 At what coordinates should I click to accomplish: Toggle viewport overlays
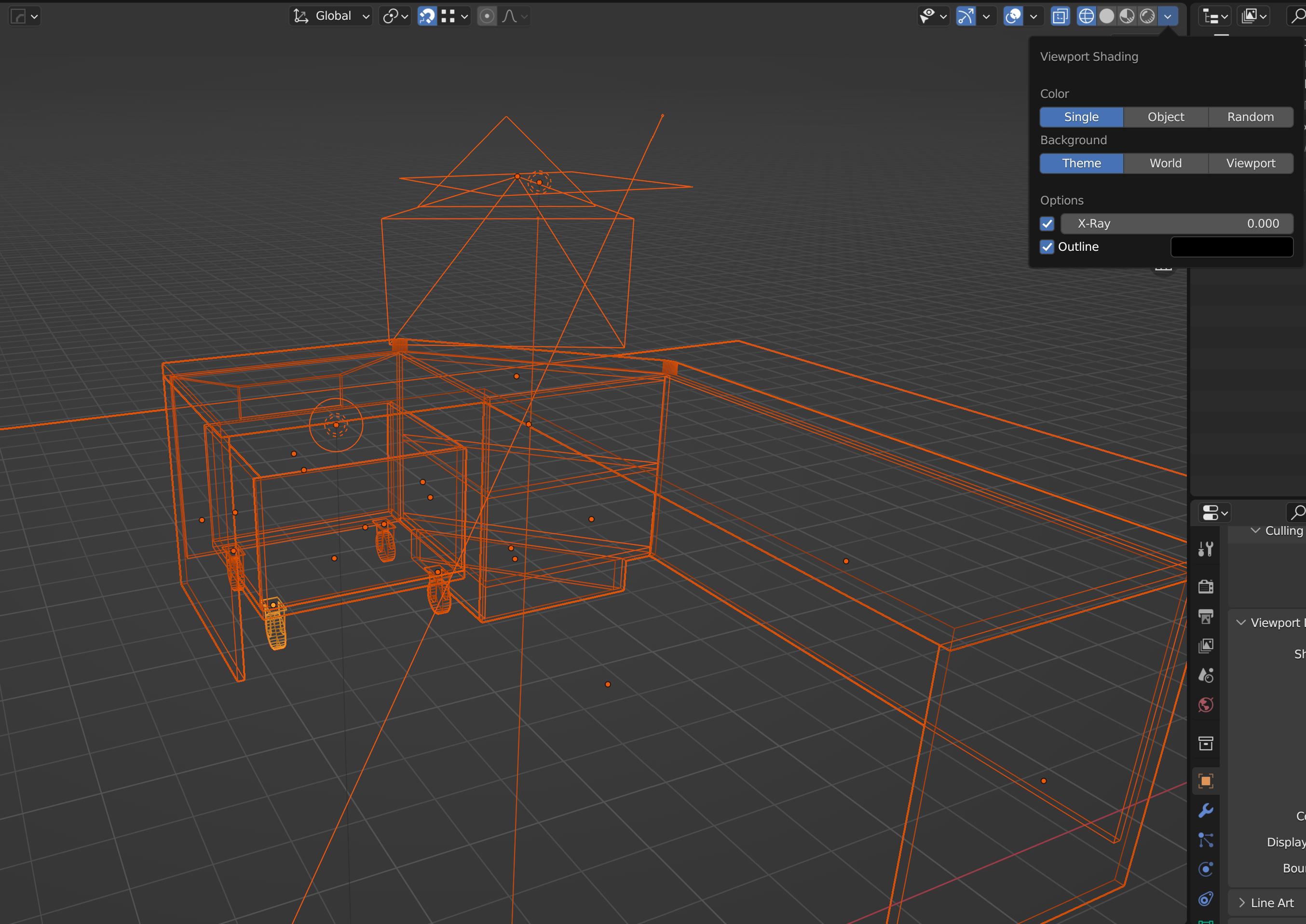point(1013,16)
